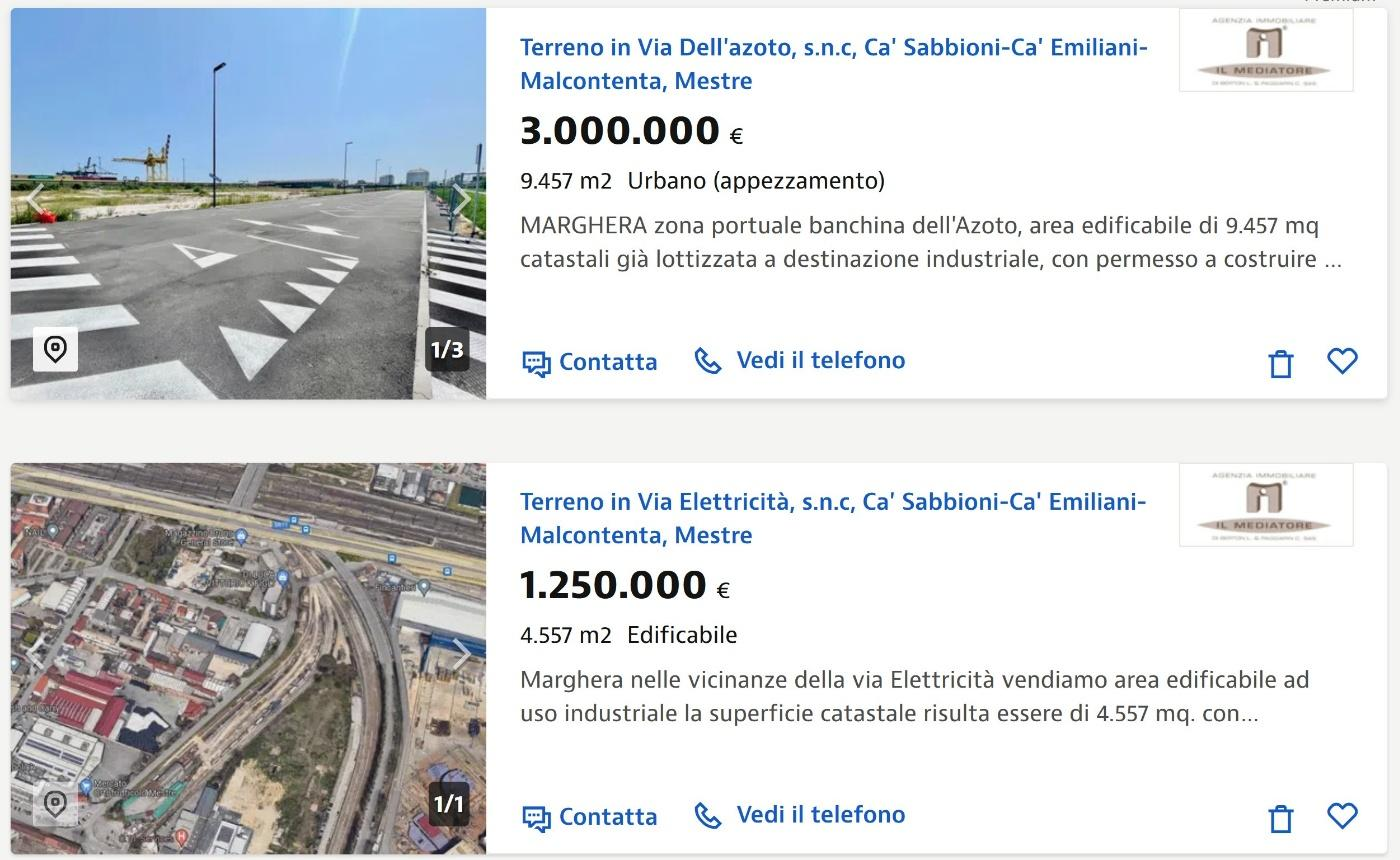Open the aerial map thumbnail of second listing
The height and width of the screenshot is (860, 1400).
pos(248,658)
